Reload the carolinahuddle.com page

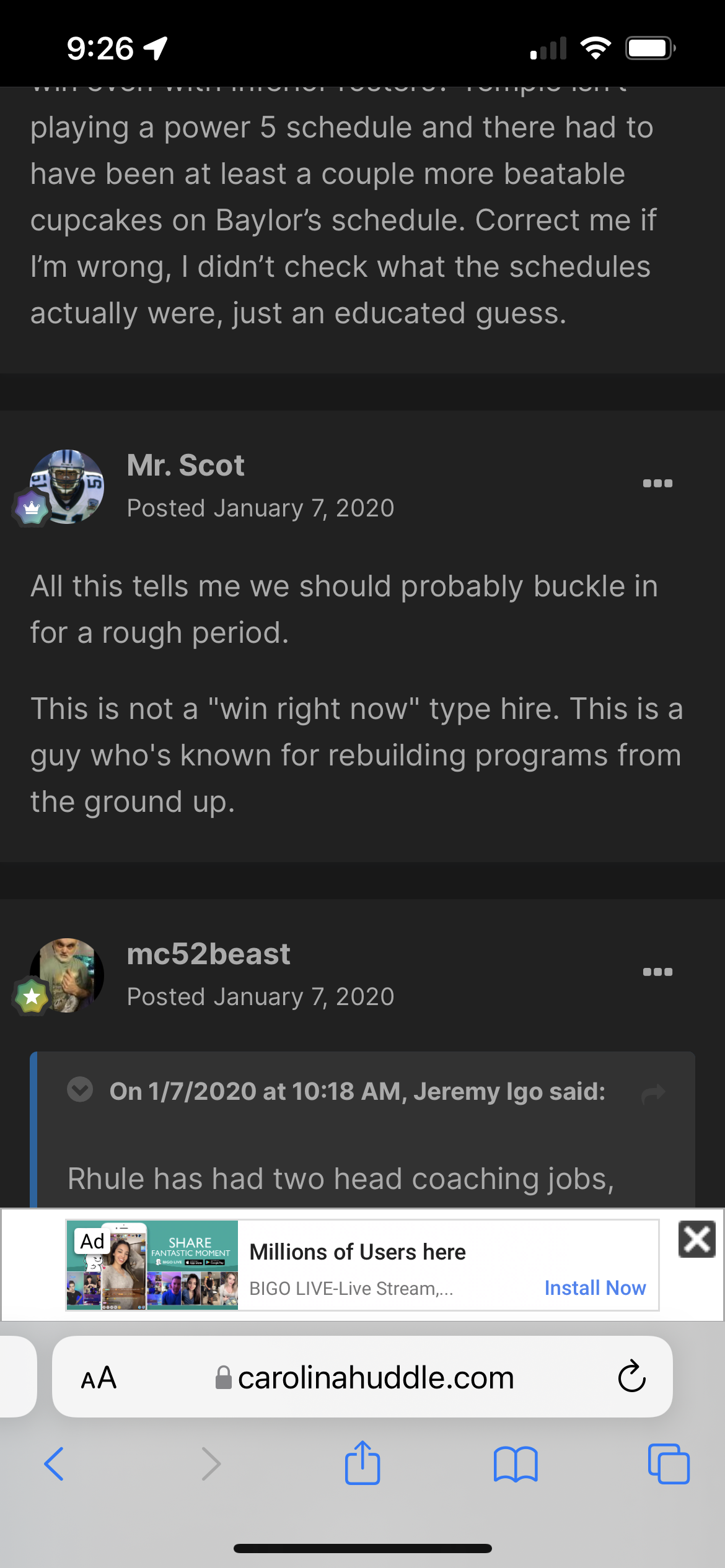631,1376
